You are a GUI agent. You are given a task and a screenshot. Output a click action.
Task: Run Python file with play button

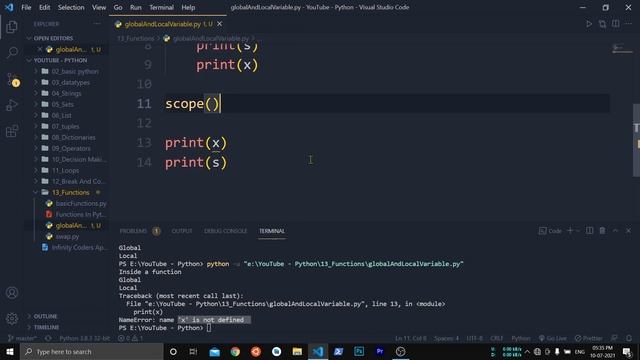pyautogui.click(x=589, y=24)
